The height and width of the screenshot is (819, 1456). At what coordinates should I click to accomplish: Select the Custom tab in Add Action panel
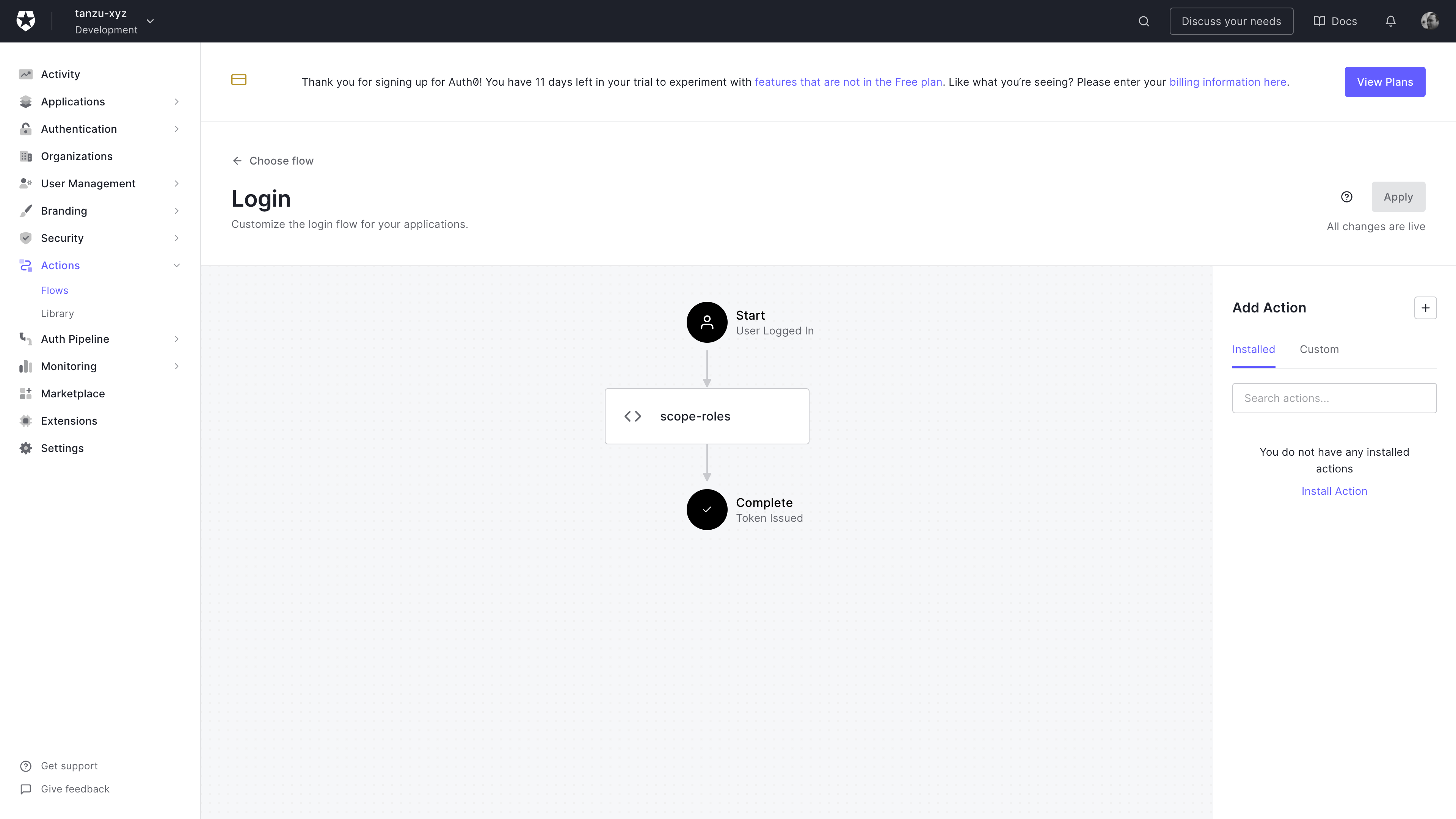pyautogui.click(x=1319, y=349)
